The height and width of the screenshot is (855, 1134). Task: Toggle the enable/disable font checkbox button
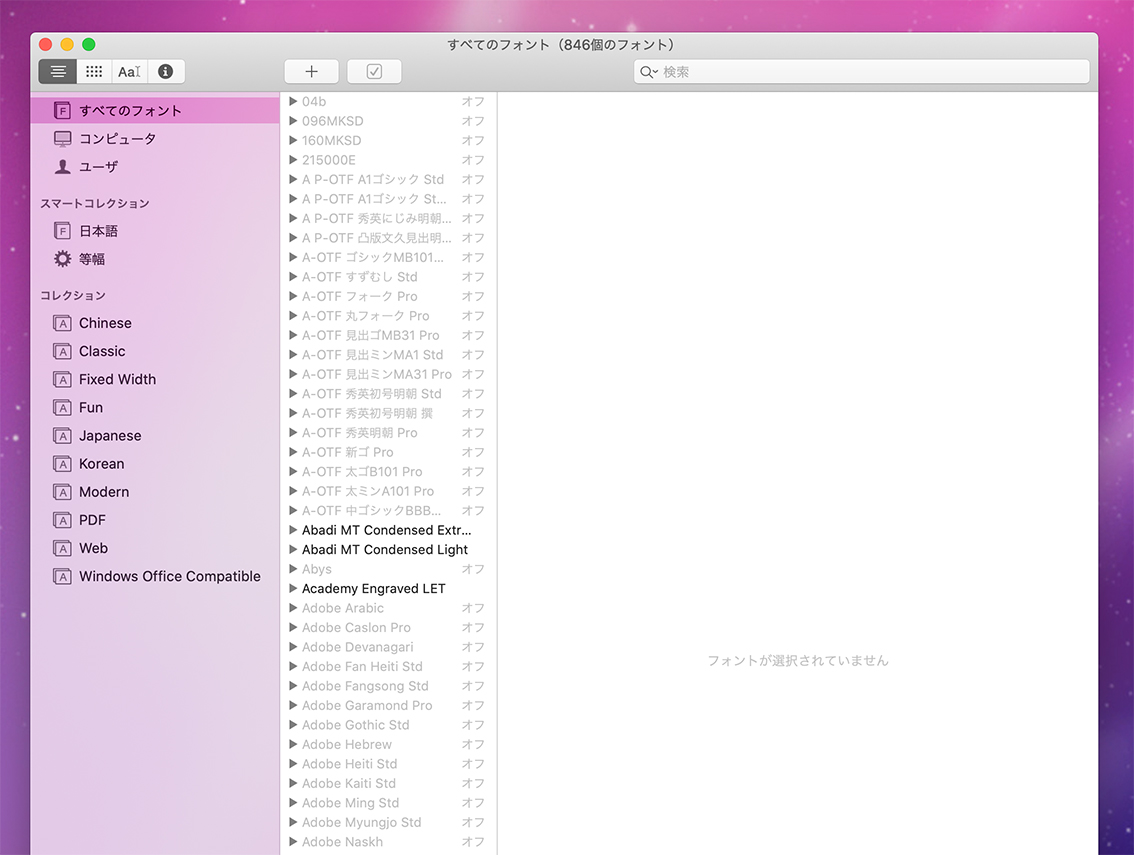(374, 72)
